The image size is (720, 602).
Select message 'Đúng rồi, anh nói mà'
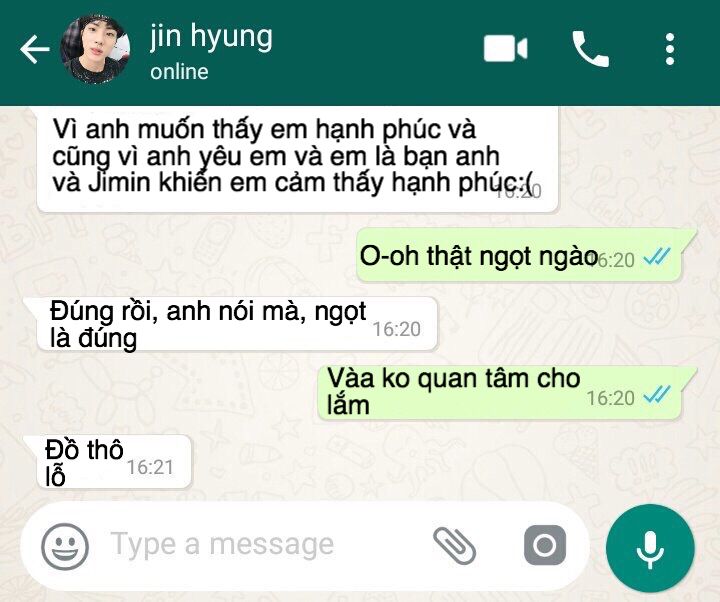[x=231, y=324]
